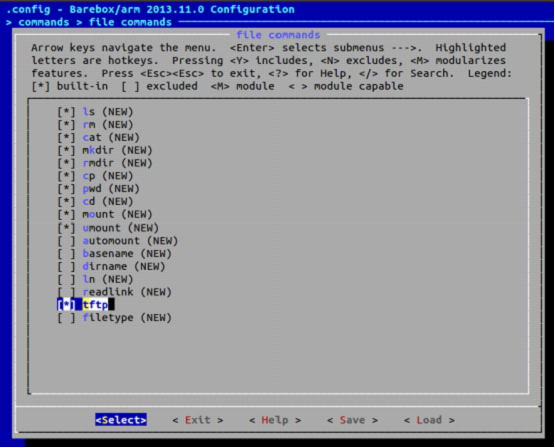
Task: Select the 'basename (NEW)' entry label
Action: (x=127, y=254)
